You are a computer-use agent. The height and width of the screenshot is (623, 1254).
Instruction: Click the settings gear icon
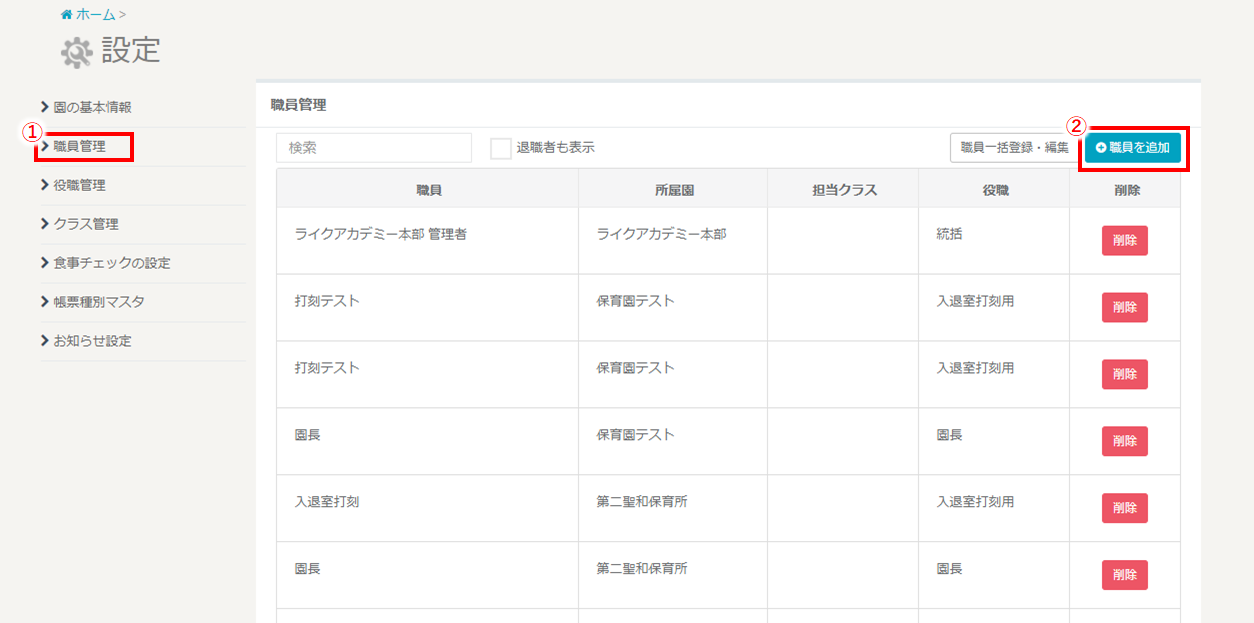coord(76,52)
